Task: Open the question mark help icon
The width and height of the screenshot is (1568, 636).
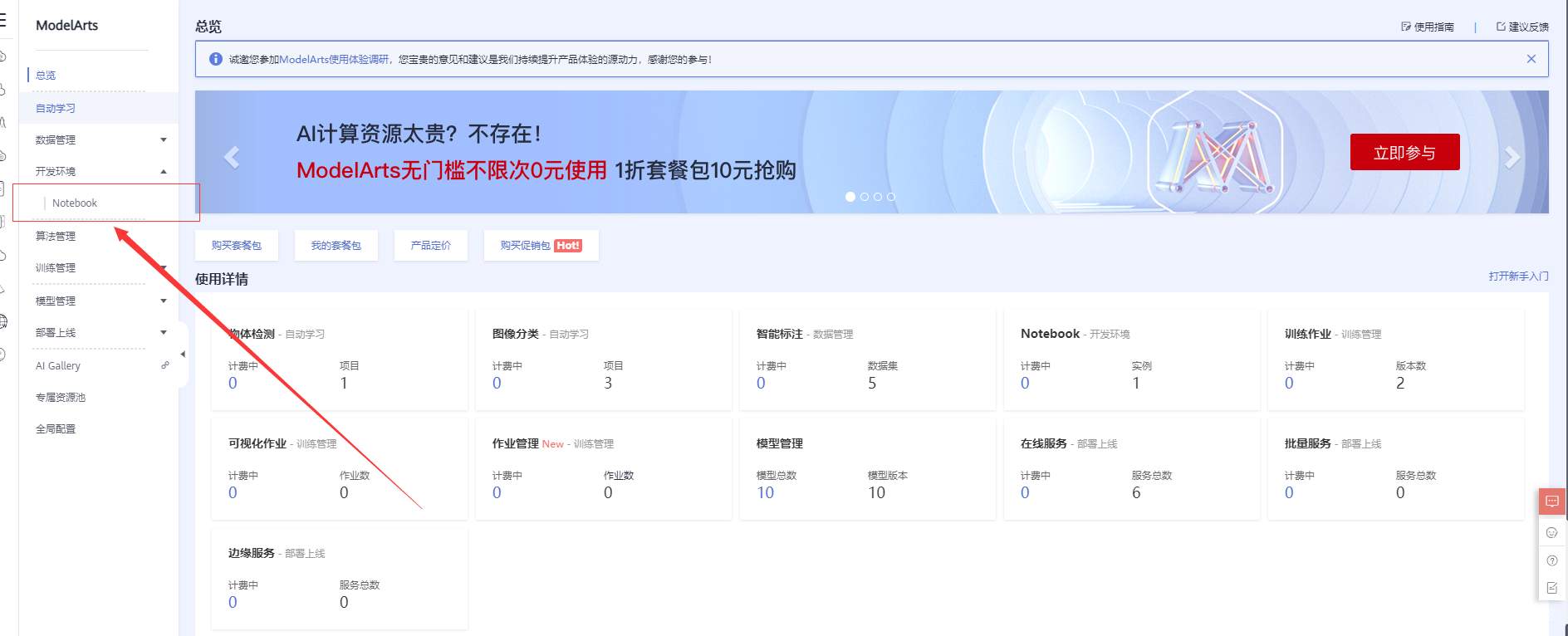Action: tap(1551, 560)
